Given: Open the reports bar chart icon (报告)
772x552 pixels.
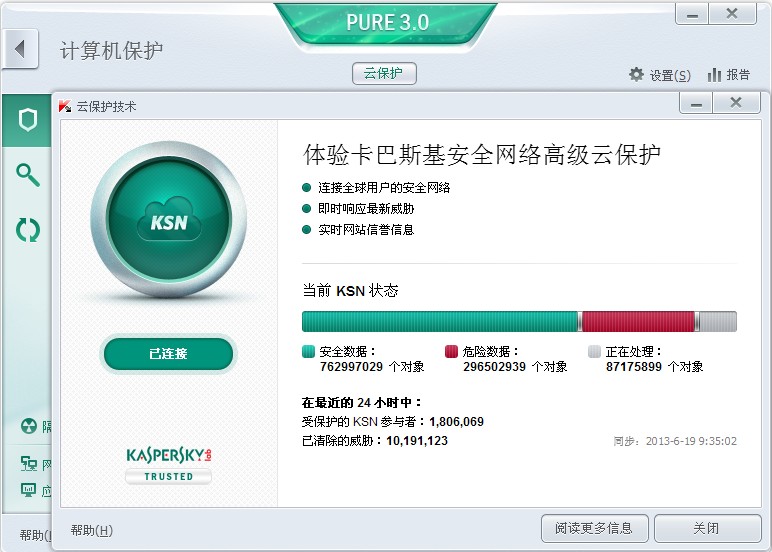Looking at the screenshot, I should tap(715, 75).
